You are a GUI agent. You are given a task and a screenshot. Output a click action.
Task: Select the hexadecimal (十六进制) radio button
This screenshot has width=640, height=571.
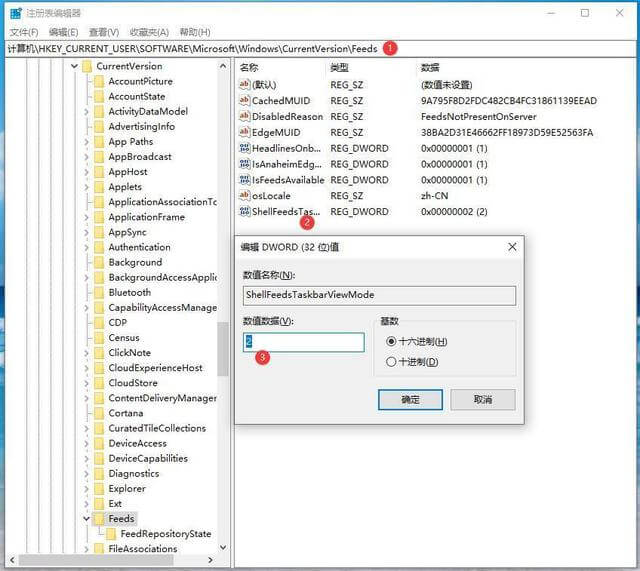(x=391, y=342)
